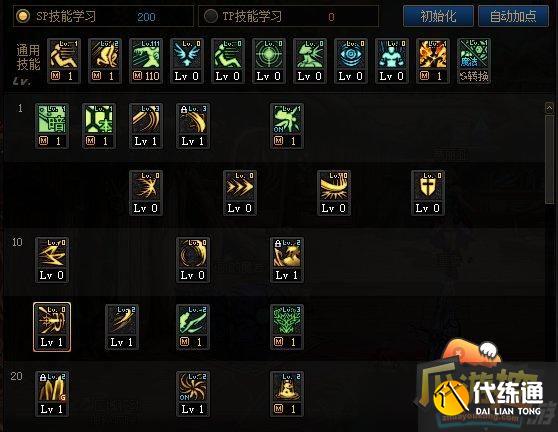Viewport: 558px width, 432px height.
Task: Click the 自动加点 auto-assign button
Action: (x=513, y=16)
